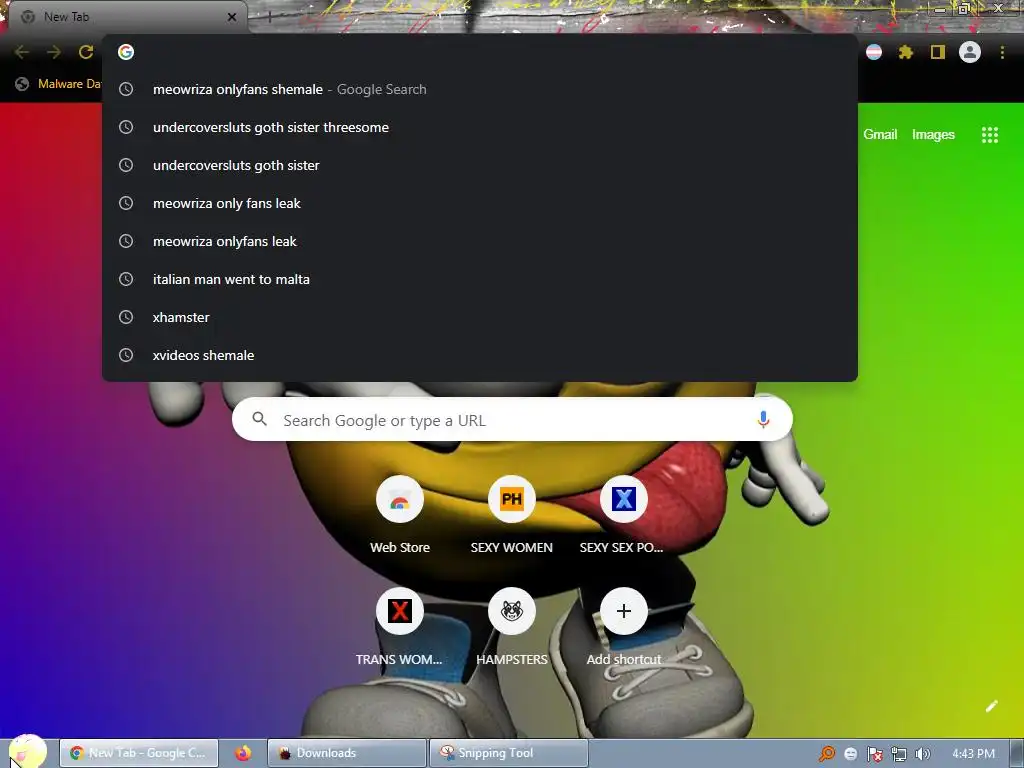Image resolution: width=1024 pixels, height=768 pixels.
Task: Click the back navigation arrow
Action: tap(22, 52)
